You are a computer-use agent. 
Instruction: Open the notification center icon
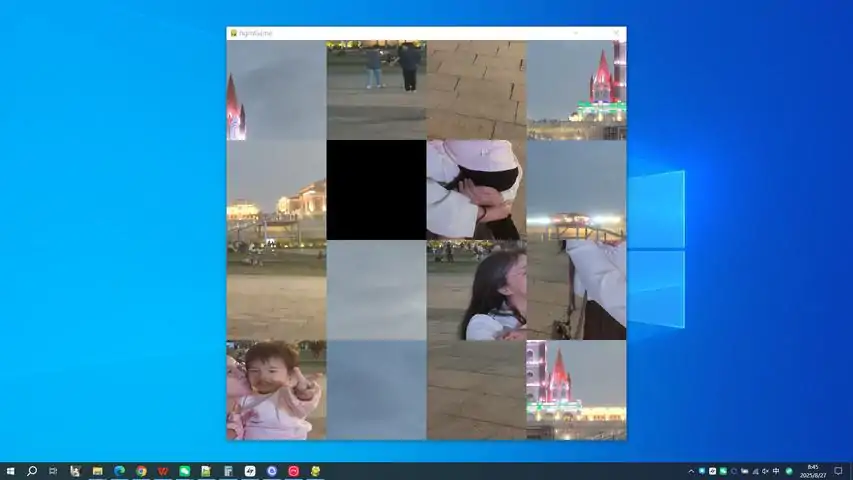pos(839,470)
